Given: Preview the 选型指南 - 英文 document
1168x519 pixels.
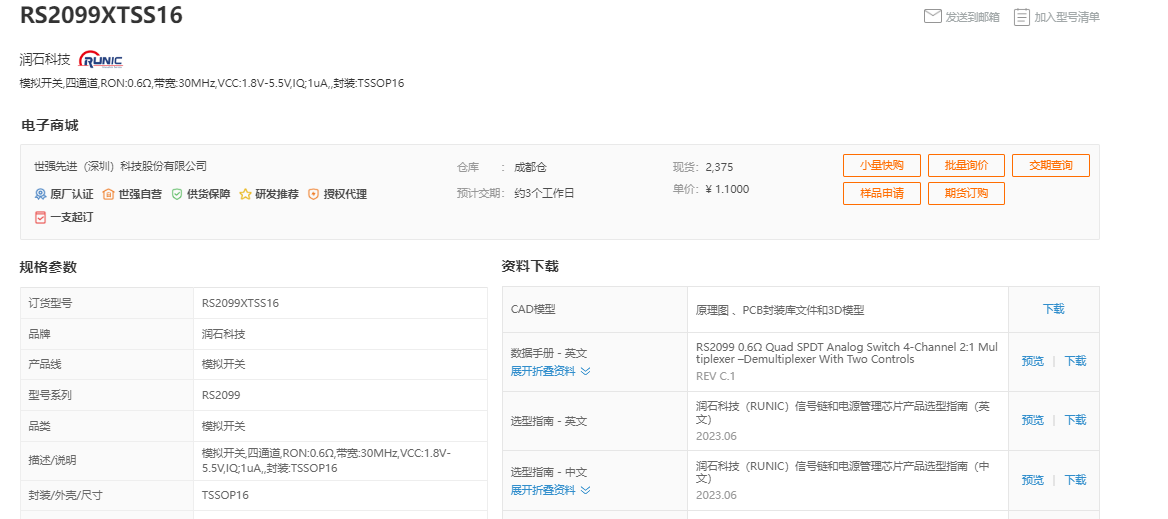Looking at the screenshot, I should pyautogui.click(x=1032, y=420).
